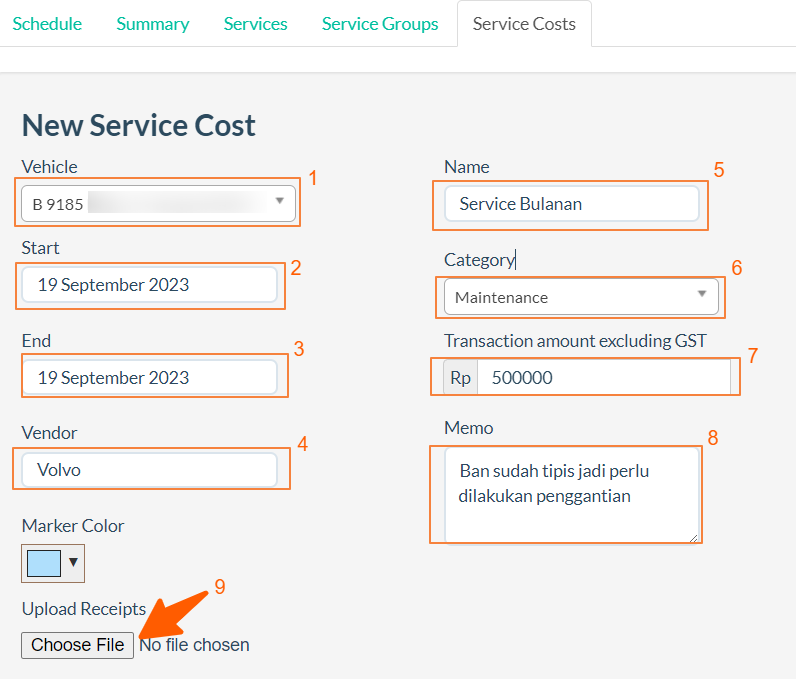Click the No file chosen text

point(194,645)
